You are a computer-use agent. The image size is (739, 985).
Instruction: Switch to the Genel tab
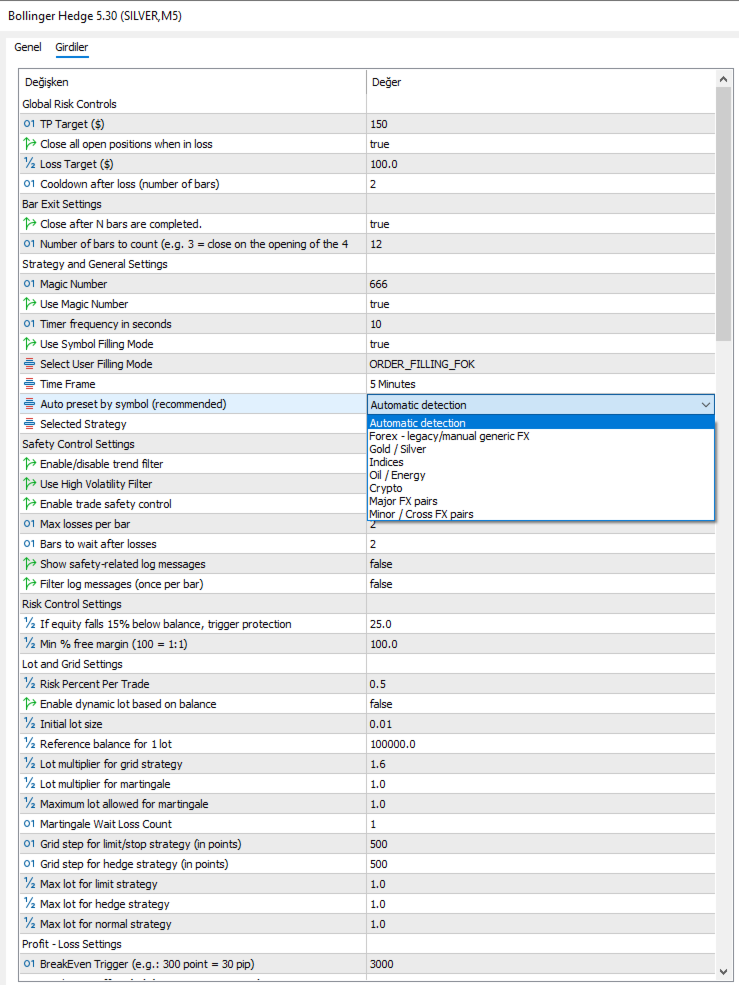[x=28, y=47]
